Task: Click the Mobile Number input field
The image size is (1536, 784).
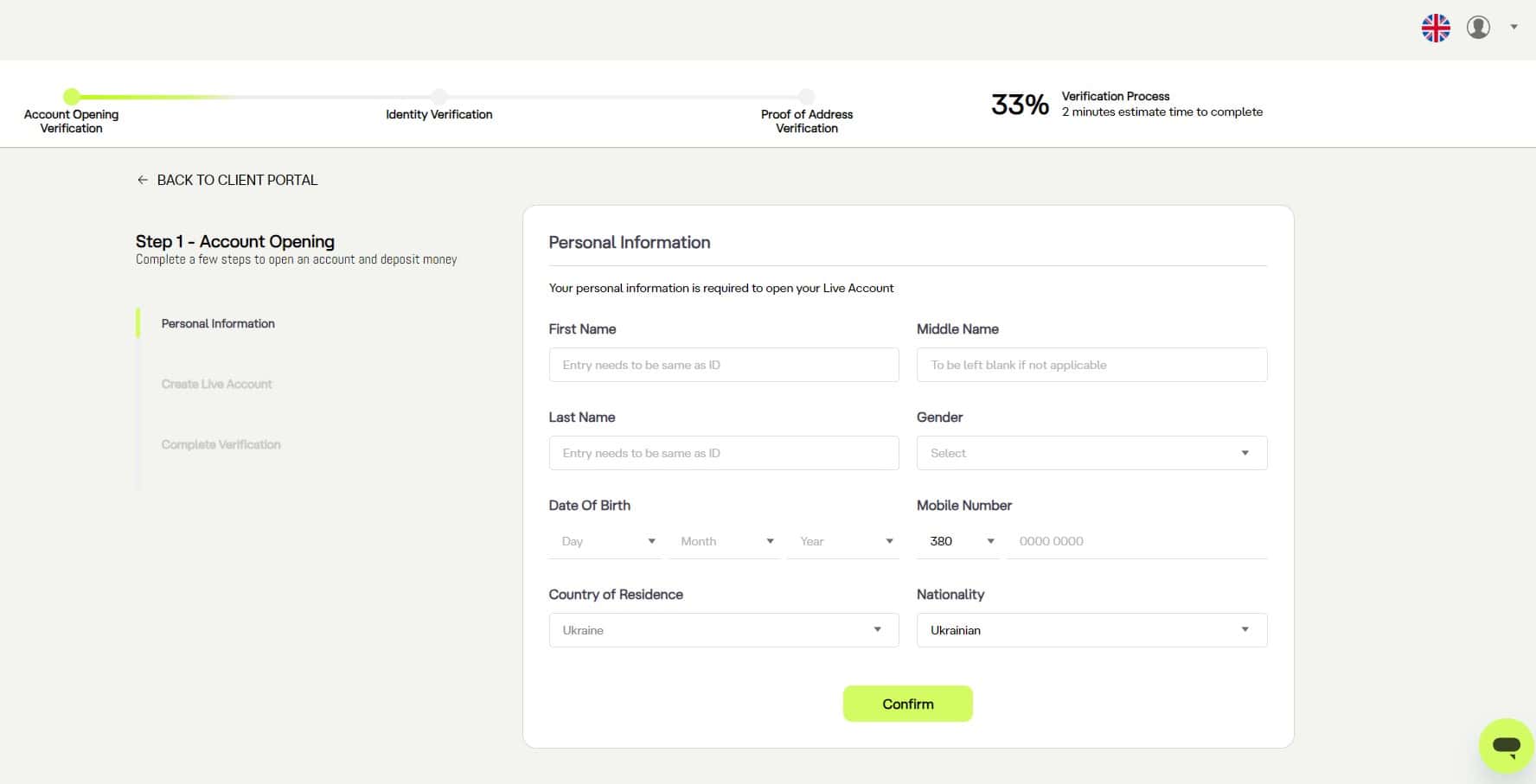Action: click(x=1137, y=541)
